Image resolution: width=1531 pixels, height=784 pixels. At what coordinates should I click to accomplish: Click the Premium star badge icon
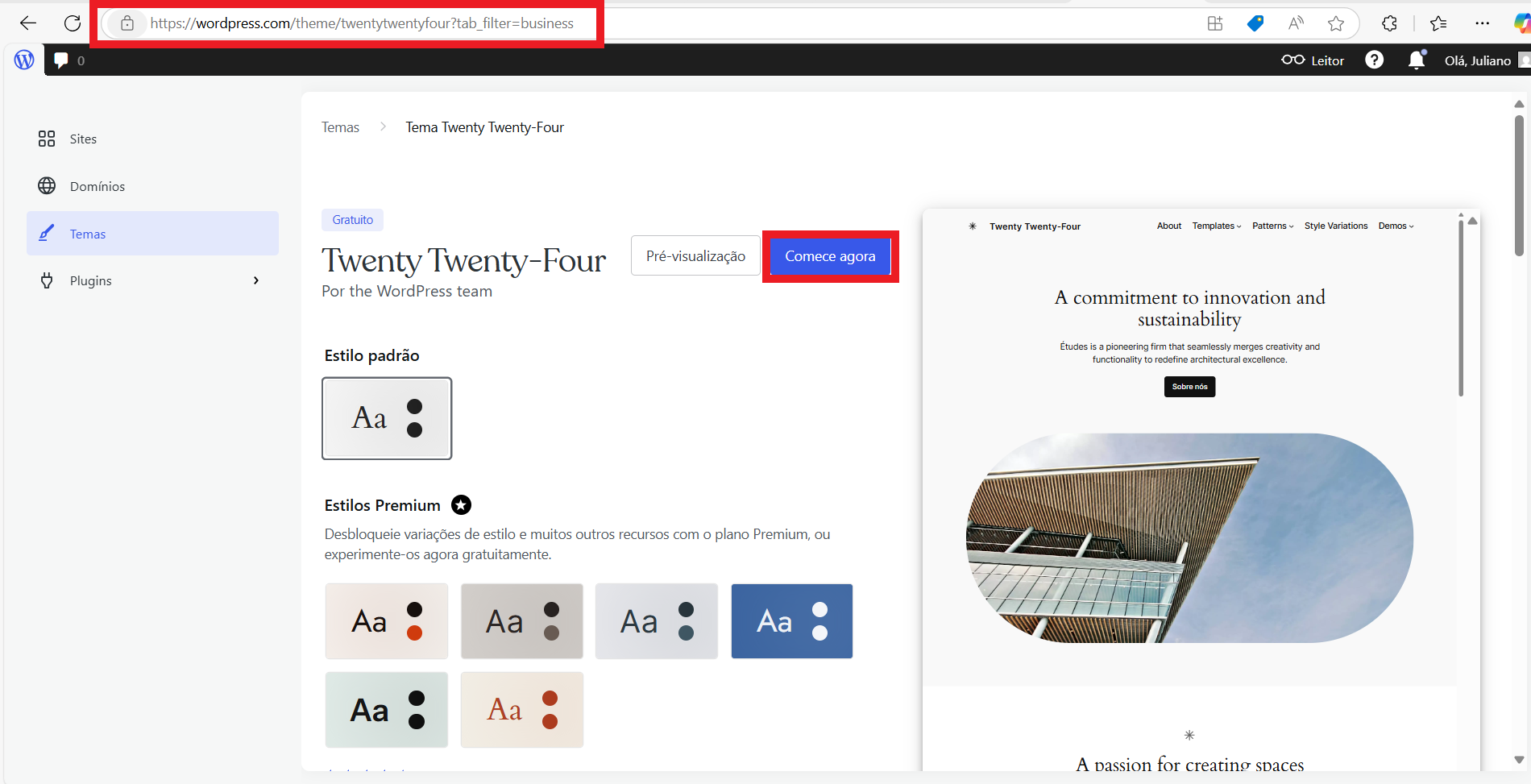click(461, 505)
